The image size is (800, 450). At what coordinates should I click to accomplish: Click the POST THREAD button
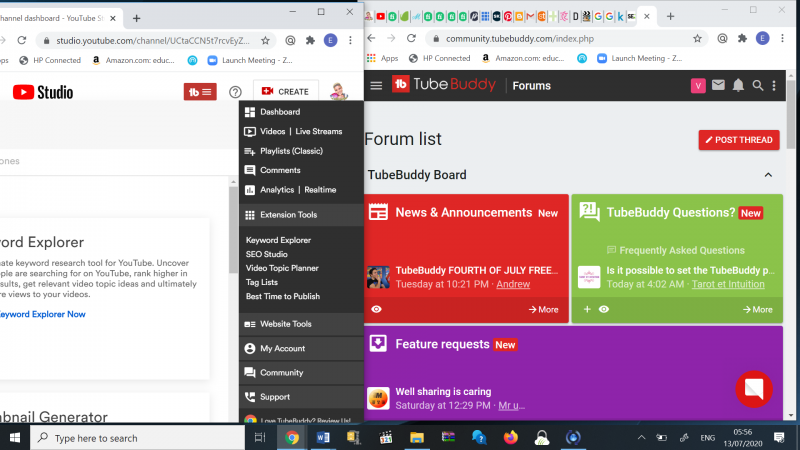coord(738,140)
